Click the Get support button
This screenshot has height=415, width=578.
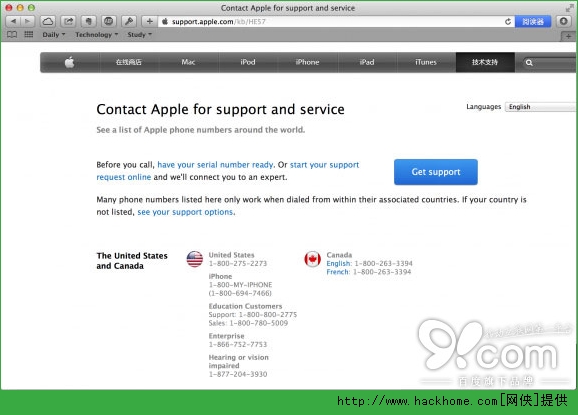[x=436, y=172]
